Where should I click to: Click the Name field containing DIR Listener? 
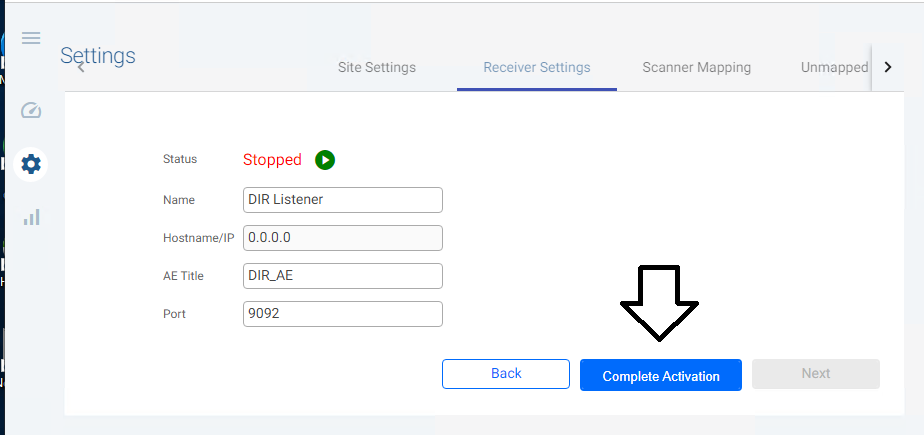(342, 200)
